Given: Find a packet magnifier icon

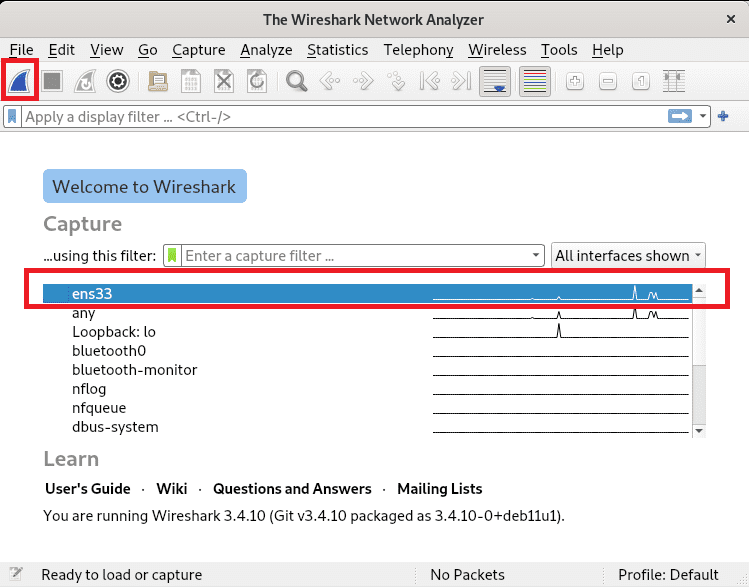Looking at the screenshot, I should (296, 81).
